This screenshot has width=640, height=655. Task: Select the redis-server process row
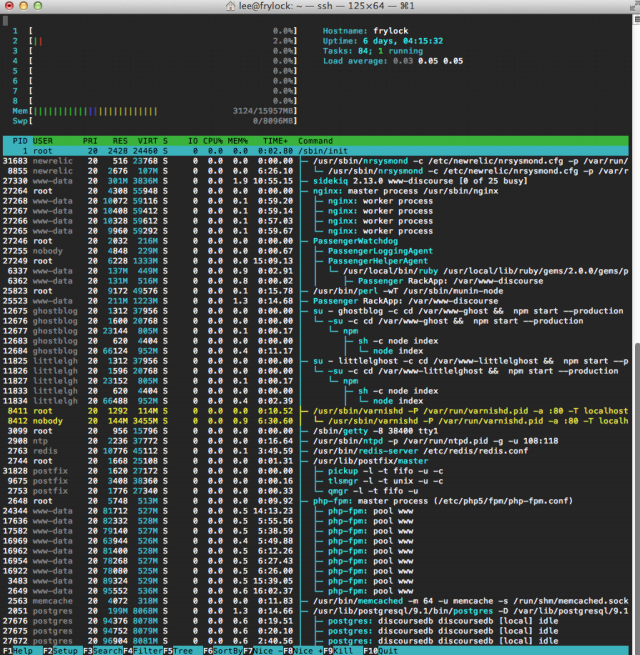[x=315, y=451]
